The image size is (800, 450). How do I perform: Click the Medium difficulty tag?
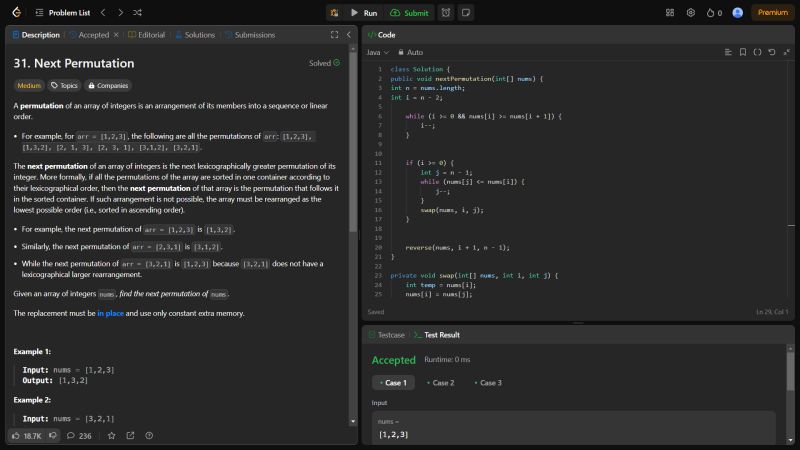(x=29, y=86)
